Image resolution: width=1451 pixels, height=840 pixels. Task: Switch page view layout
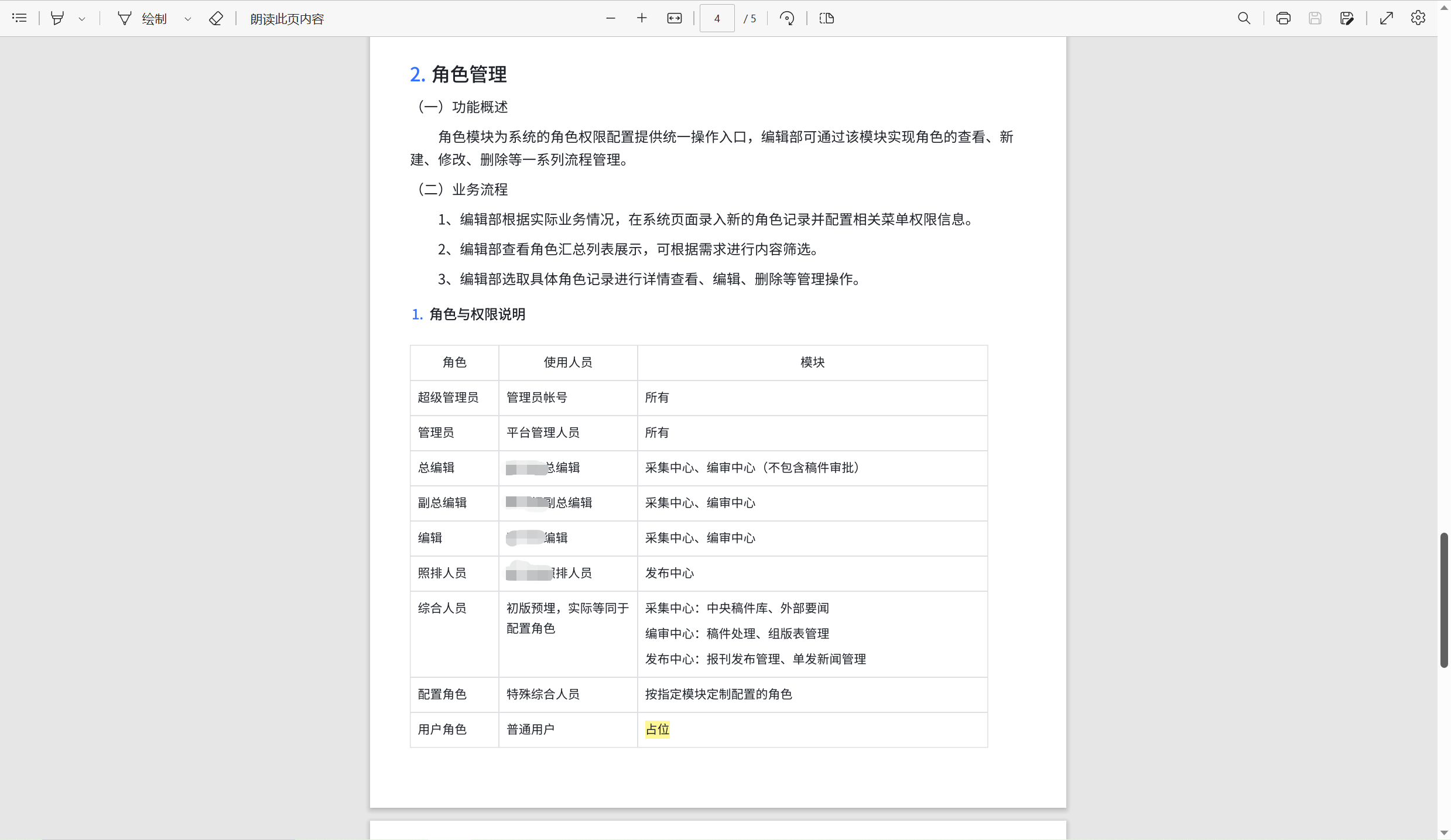[826, 18]
